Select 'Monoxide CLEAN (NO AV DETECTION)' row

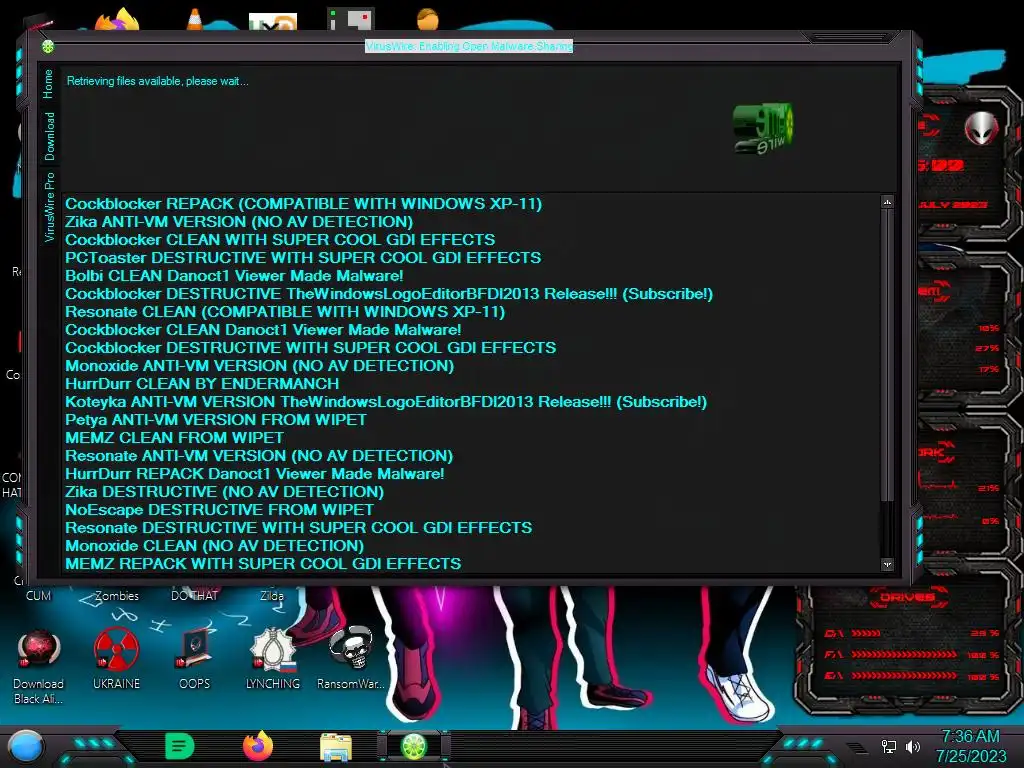click(x=215, y=545)
